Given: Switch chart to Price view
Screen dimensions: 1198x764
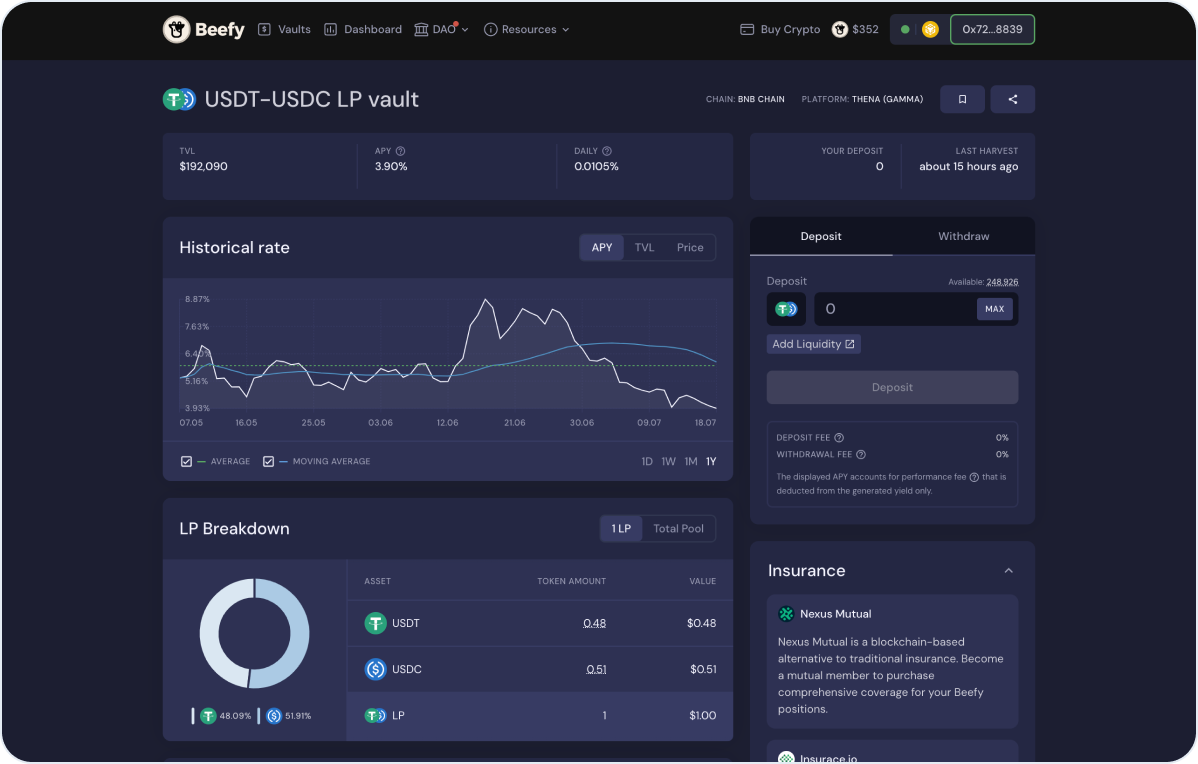Looking at the screenshot, I should (690, 248).
